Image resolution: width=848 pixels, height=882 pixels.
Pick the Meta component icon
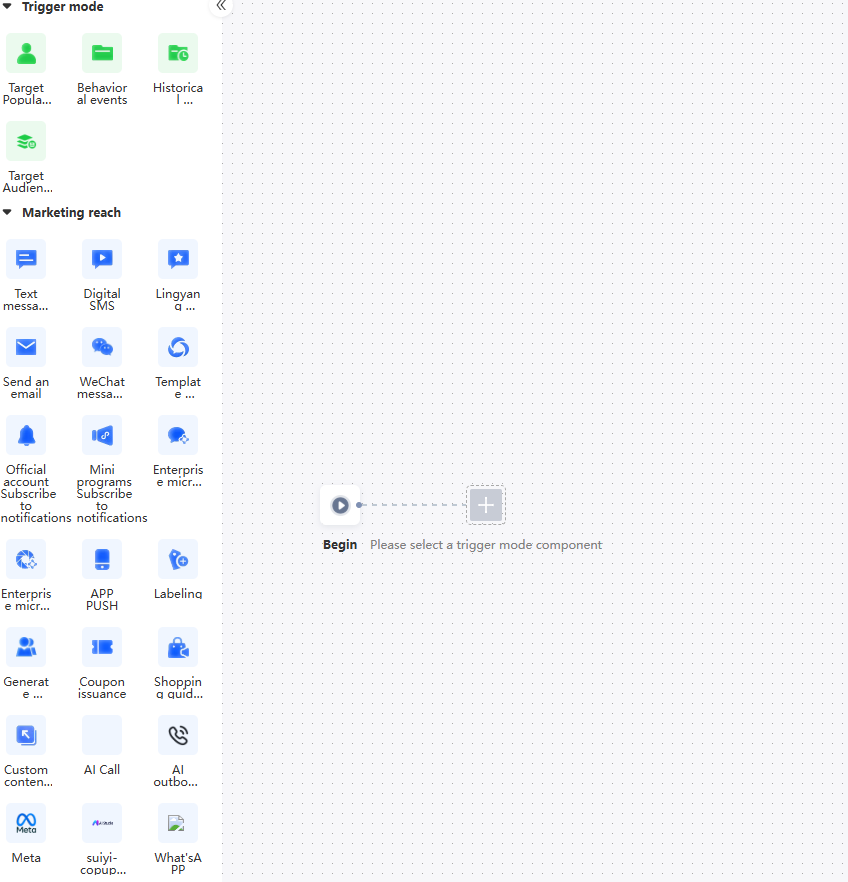[x=26, y=823]
